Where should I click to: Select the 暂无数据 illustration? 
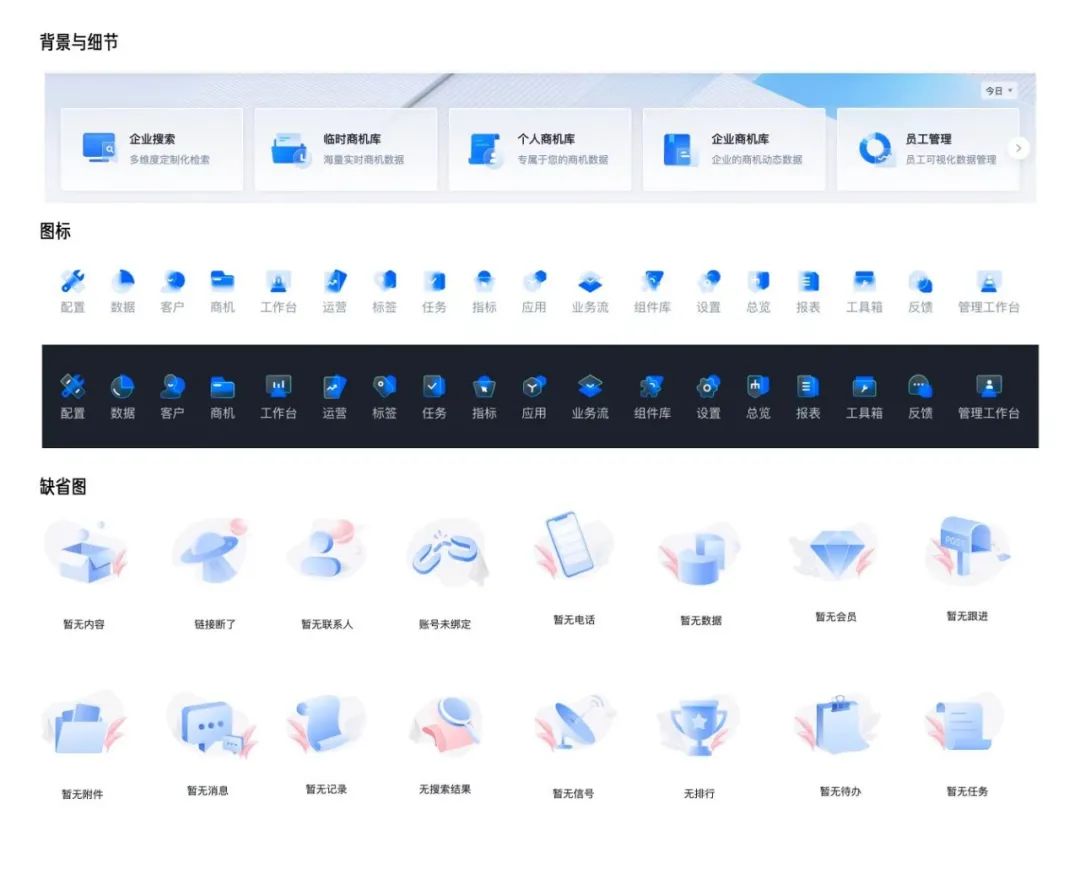tap(699, 553)
